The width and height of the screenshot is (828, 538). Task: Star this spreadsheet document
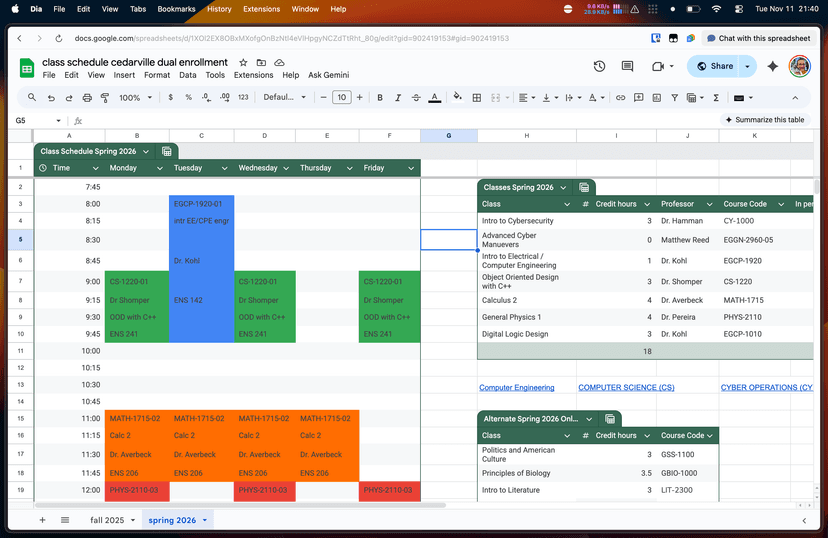point(243,62)
